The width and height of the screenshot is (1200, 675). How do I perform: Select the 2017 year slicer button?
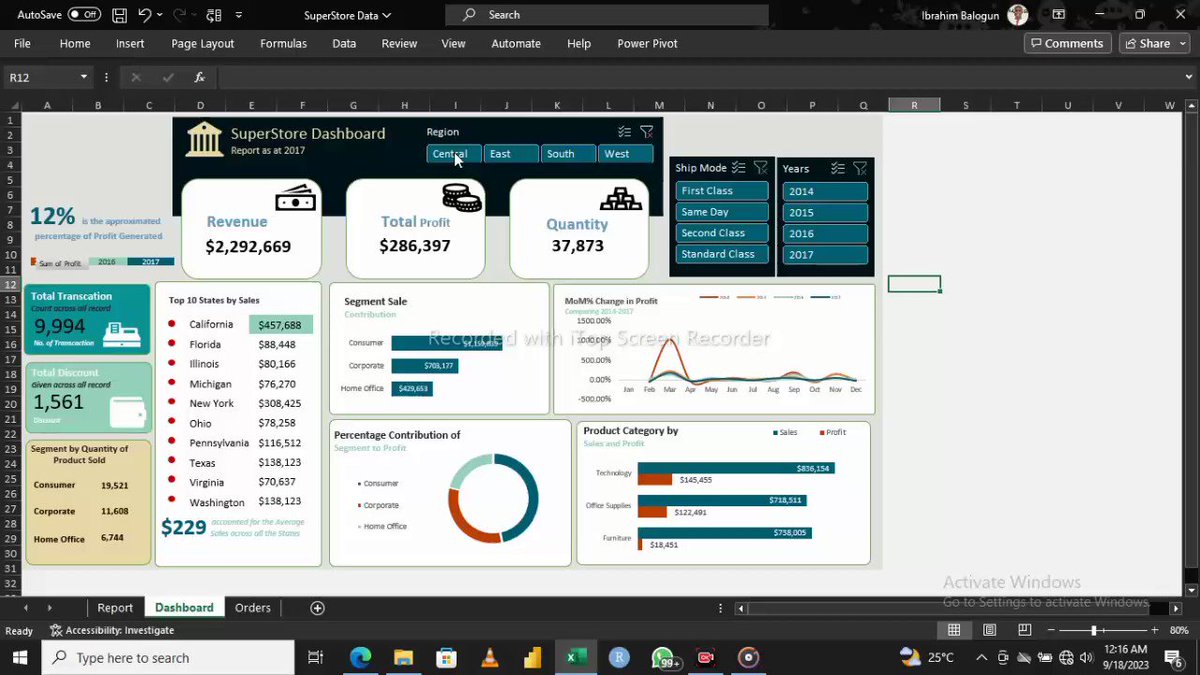point(825,255)
